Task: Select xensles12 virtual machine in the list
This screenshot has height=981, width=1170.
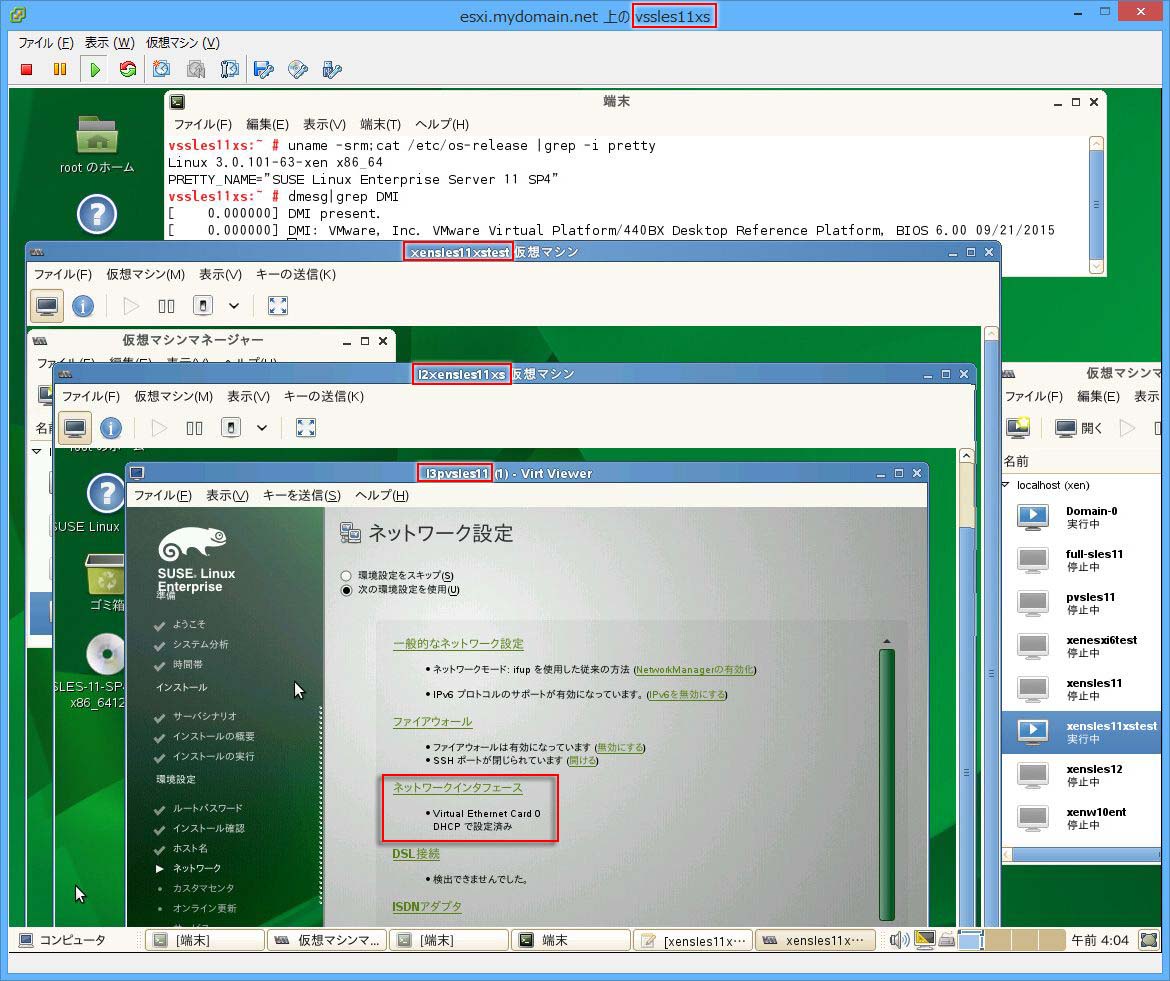Action: click(1081, 775)
